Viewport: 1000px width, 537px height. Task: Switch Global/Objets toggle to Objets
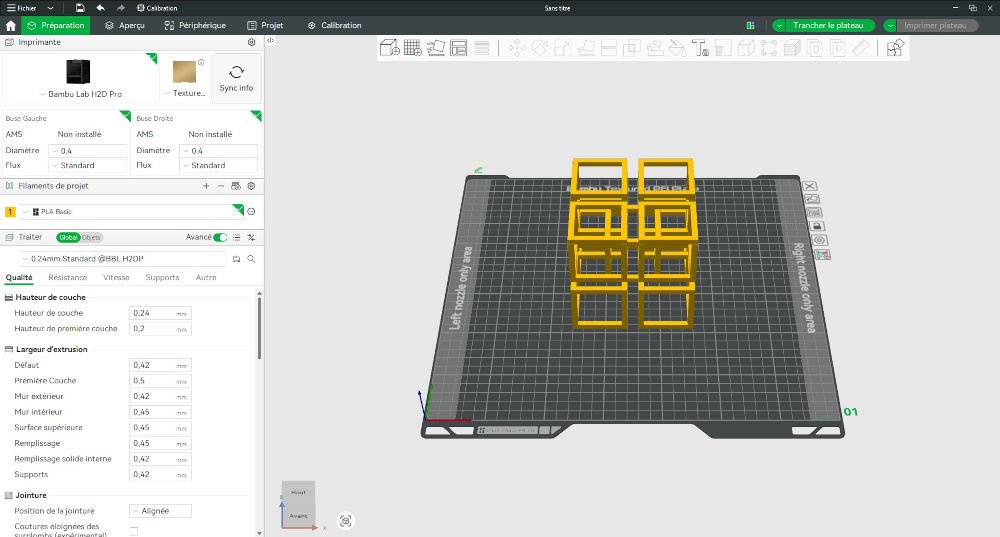(92, 237)
